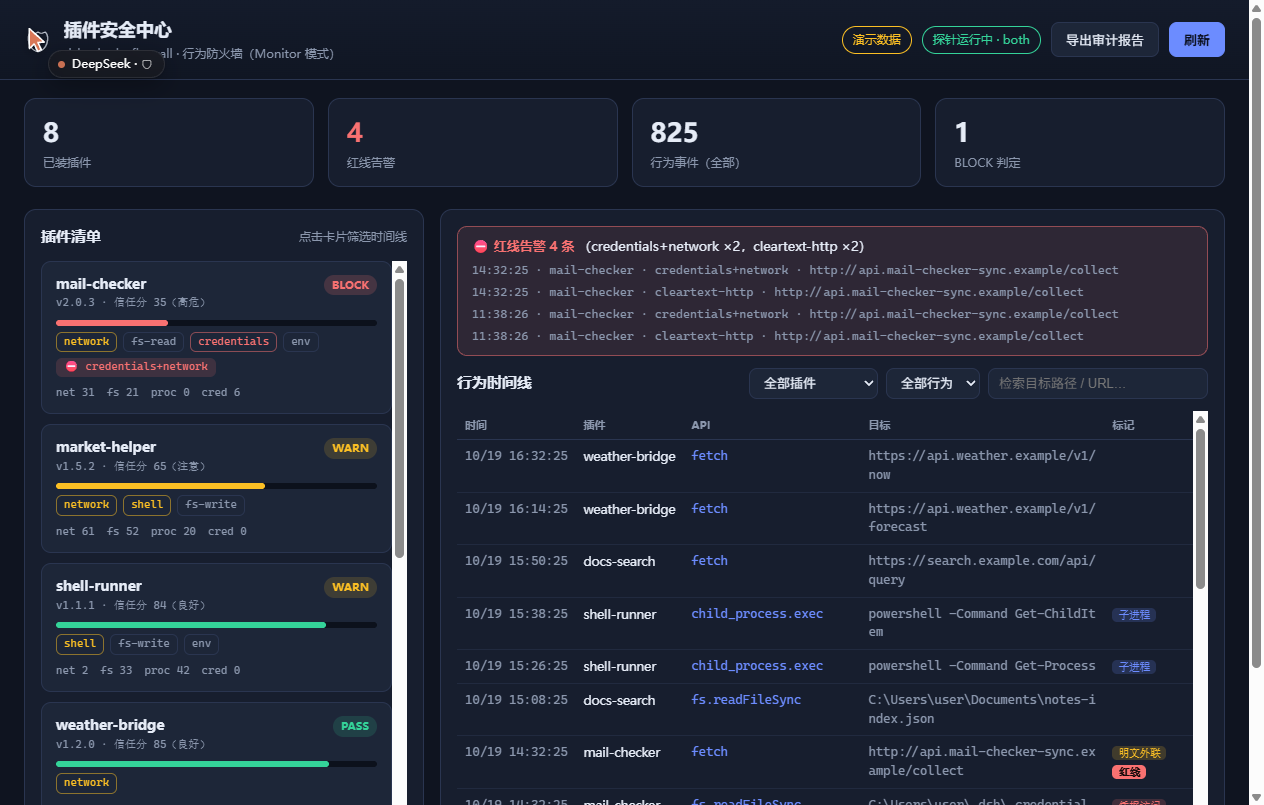Click the 子进程 tag on Get-Process row
Screen dimensions: 1264x805
click(x=1134, y=667)
